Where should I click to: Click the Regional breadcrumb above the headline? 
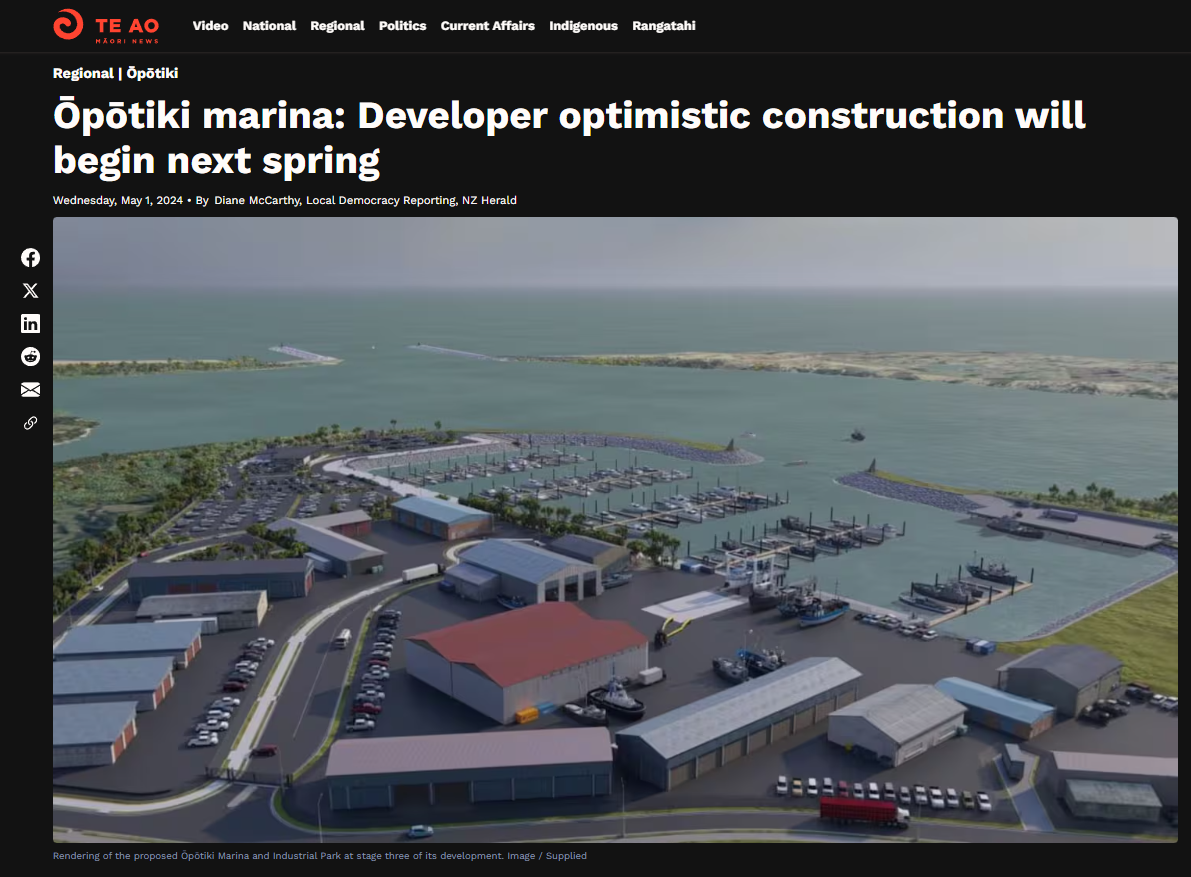point(83,73)
